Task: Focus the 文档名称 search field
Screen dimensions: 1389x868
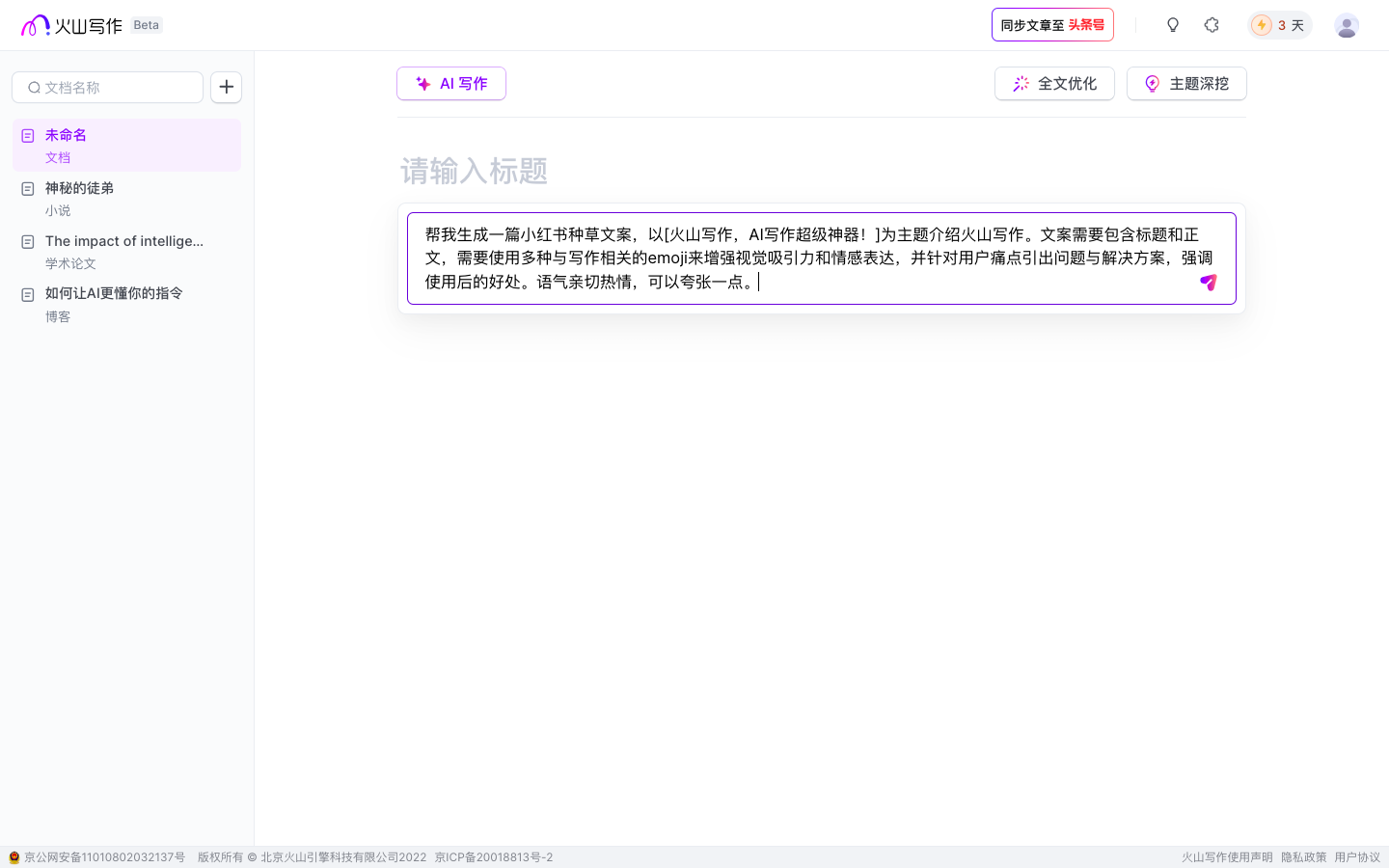Action: coord(107,87)
